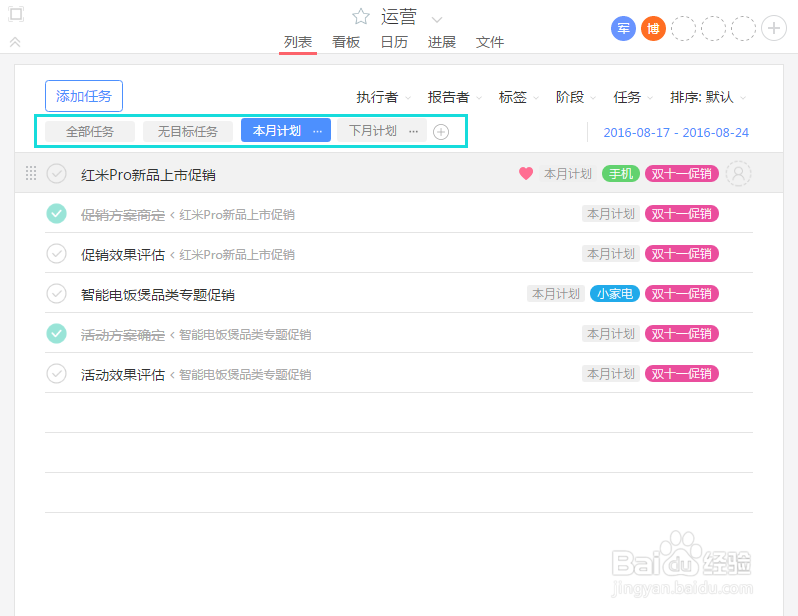Mark 红米Pro新品上市促销 as complete
798x616 pixels.
pyautogui.click(x=56, y=174)
